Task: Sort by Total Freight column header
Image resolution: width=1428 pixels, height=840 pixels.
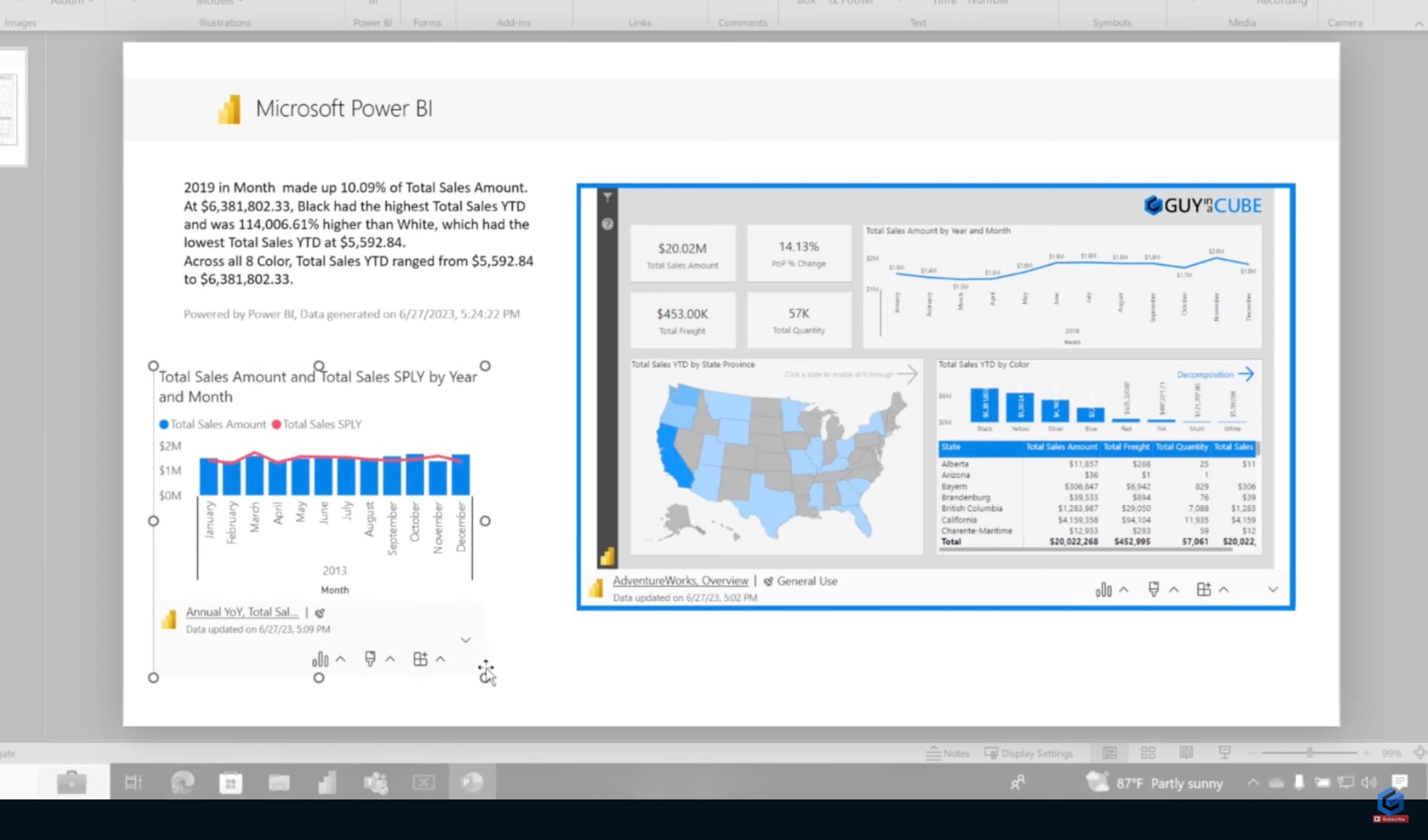Action: [x=1126, y=447]
